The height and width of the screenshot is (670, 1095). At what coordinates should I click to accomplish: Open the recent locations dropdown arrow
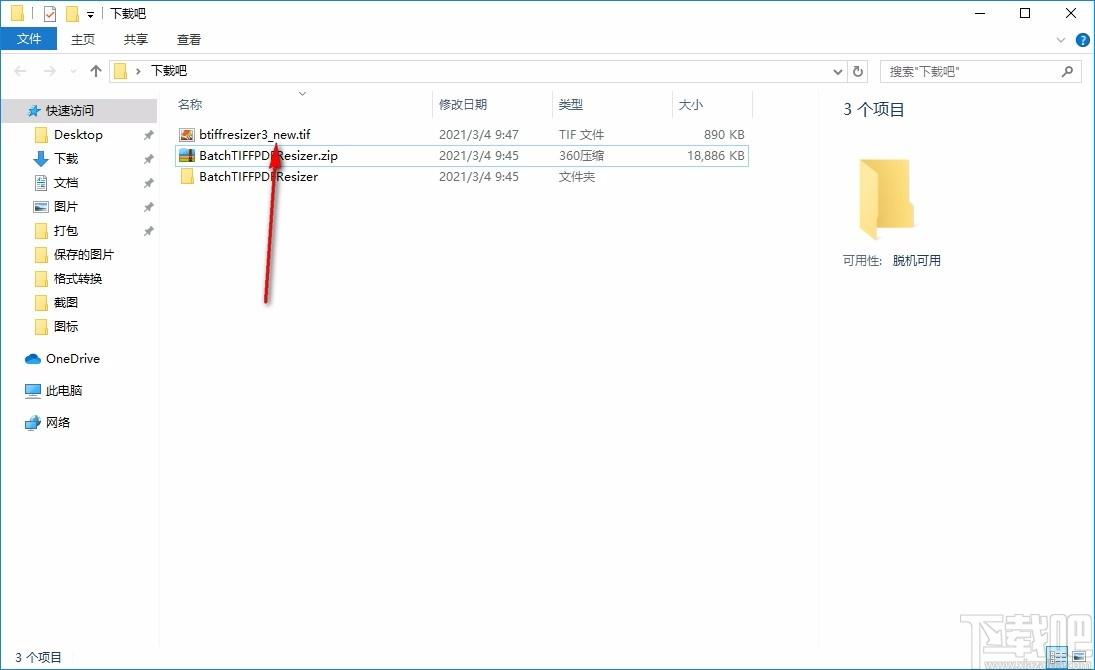point(73,71)
